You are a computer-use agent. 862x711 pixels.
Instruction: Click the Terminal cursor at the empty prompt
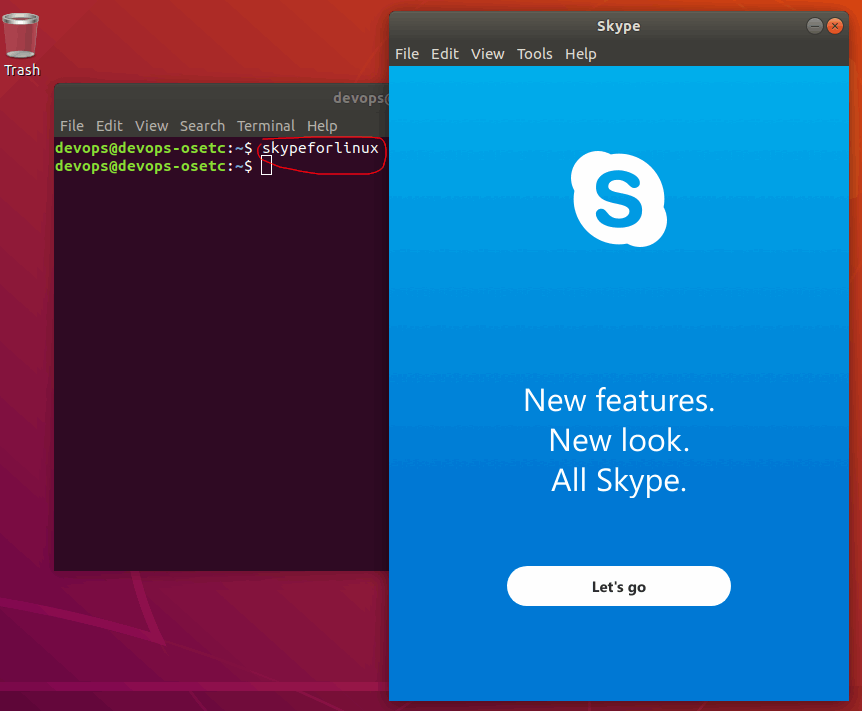[267, 166]
